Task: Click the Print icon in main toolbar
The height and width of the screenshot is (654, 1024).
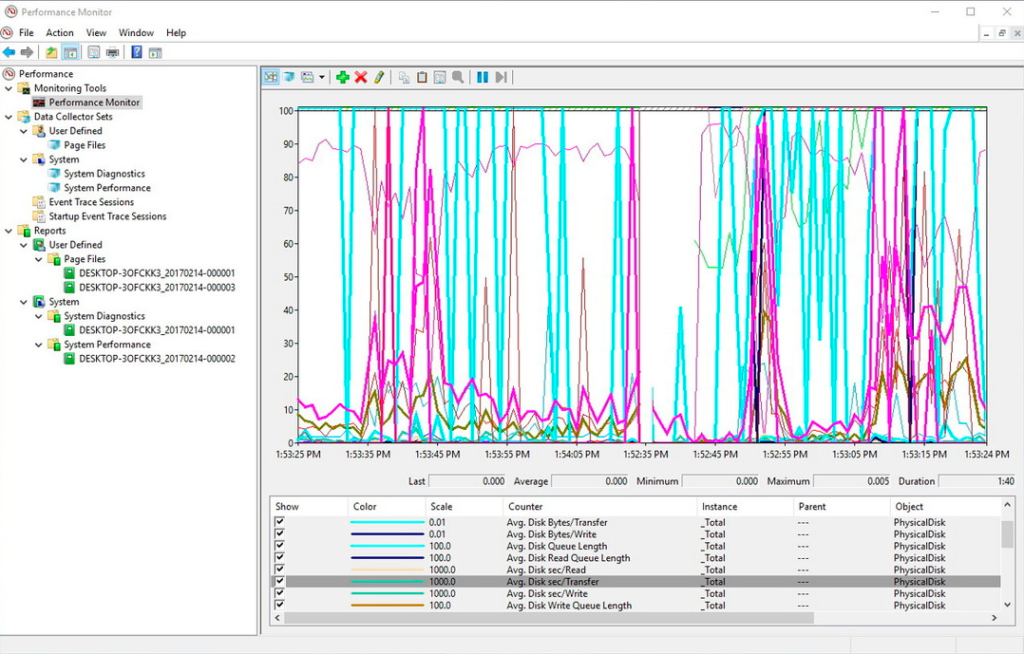Action: 113,52
